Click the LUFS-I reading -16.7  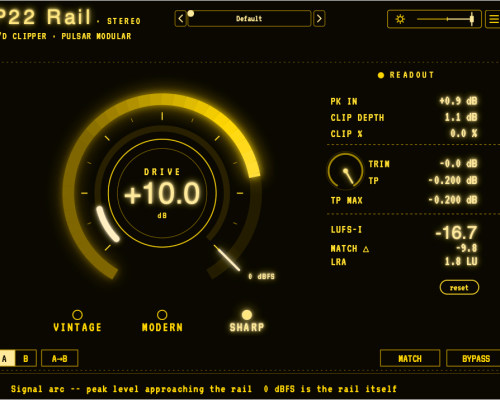(456, 232)
